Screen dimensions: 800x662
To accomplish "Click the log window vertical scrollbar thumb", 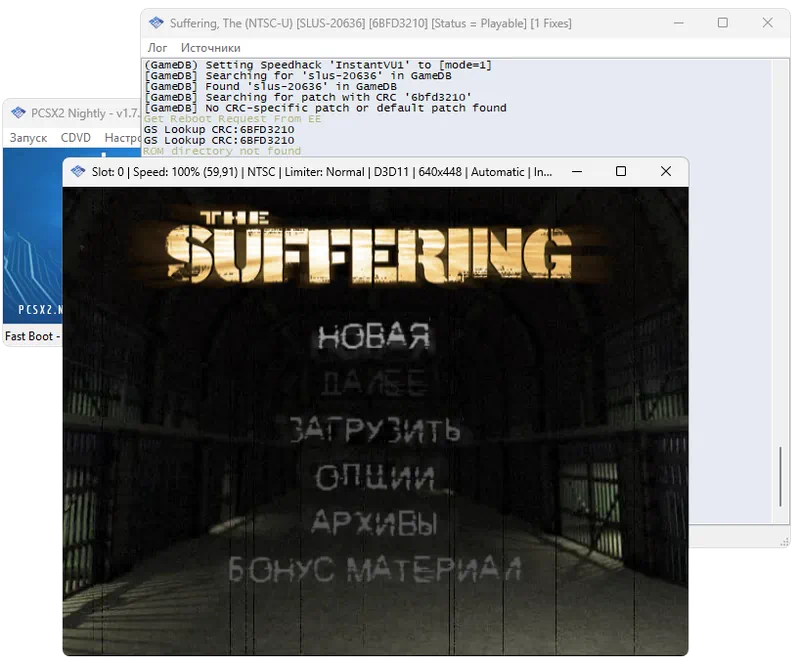I will (781, 477).
